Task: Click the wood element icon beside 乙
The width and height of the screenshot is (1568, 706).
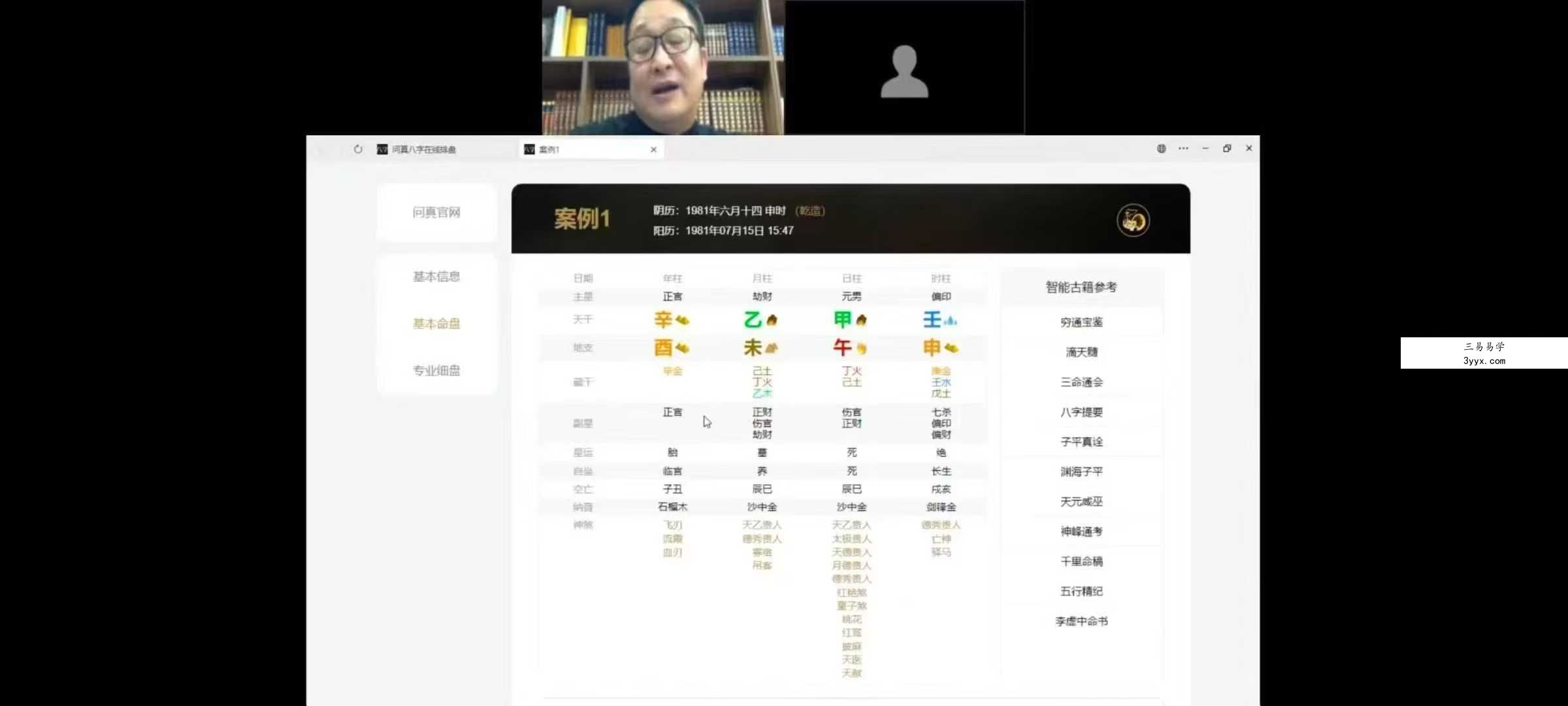Action: 772,320
